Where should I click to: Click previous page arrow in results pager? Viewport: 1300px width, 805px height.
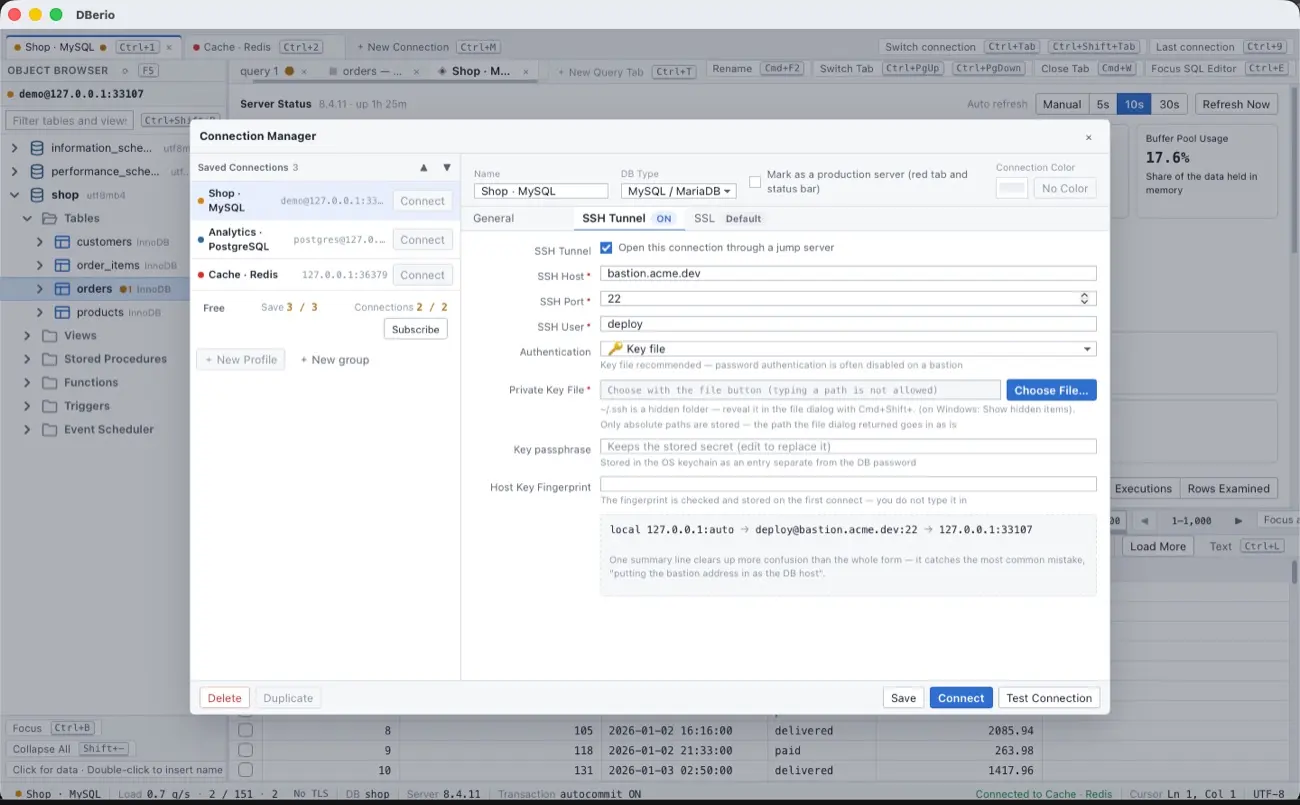1145,521
